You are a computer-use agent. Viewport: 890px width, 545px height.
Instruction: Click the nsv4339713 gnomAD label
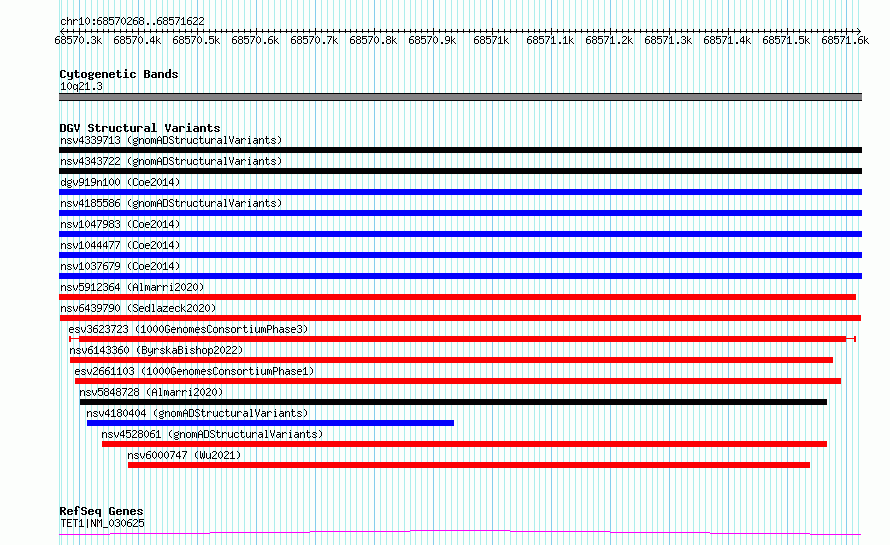point(171,140)
